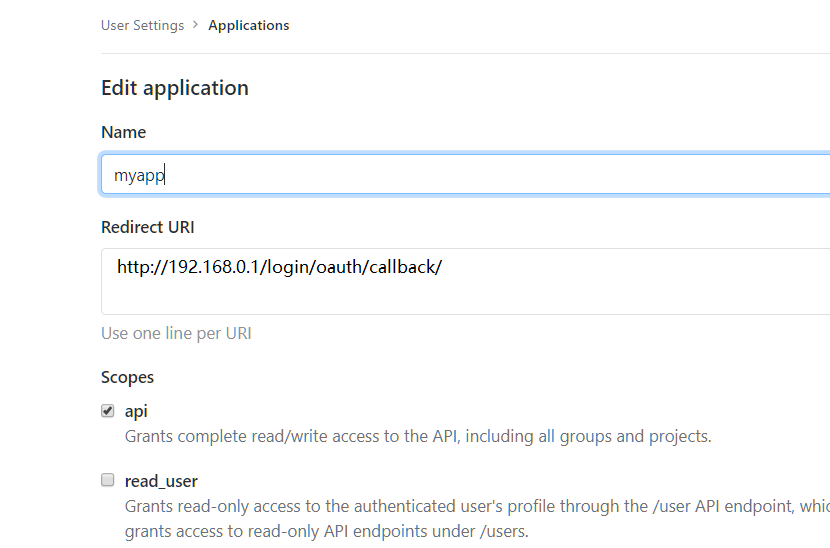
Task: Focus the Name field at the myapp text
Action: tap(139, 175)
